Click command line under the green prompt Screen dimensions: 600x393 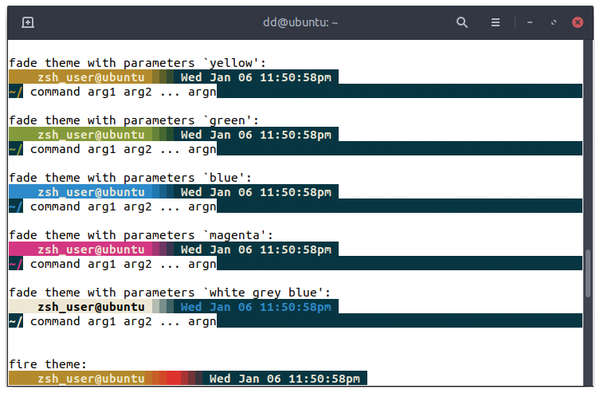123,149
